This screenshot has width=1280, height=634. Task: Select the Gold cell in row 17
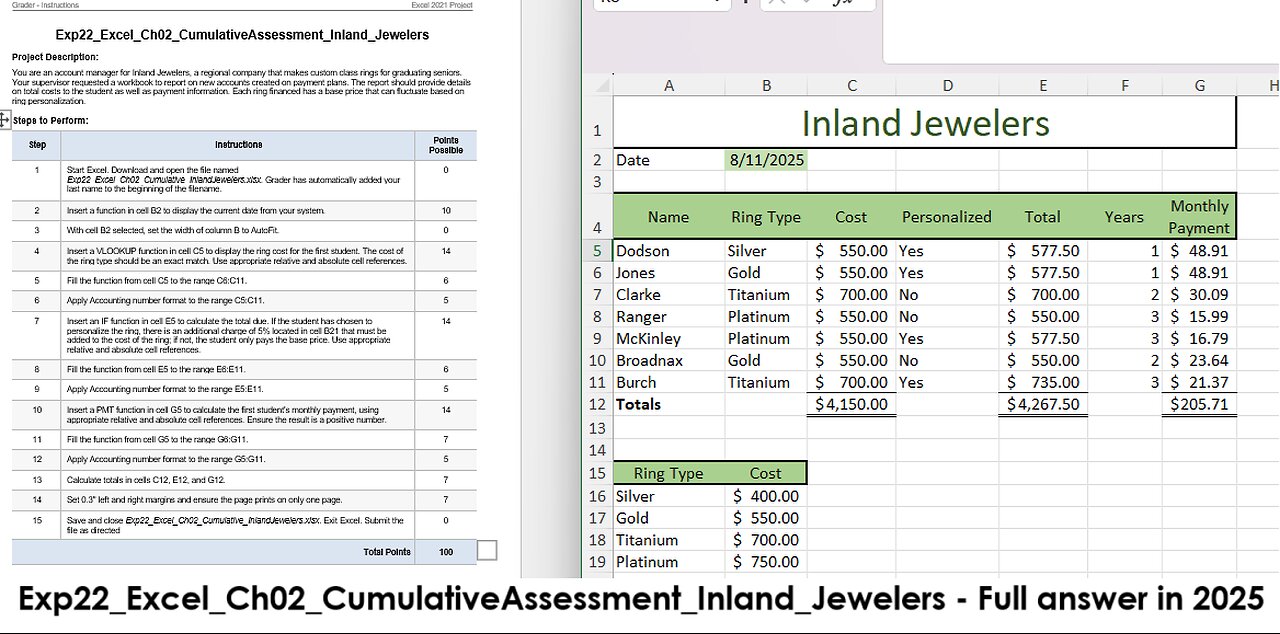669,518
